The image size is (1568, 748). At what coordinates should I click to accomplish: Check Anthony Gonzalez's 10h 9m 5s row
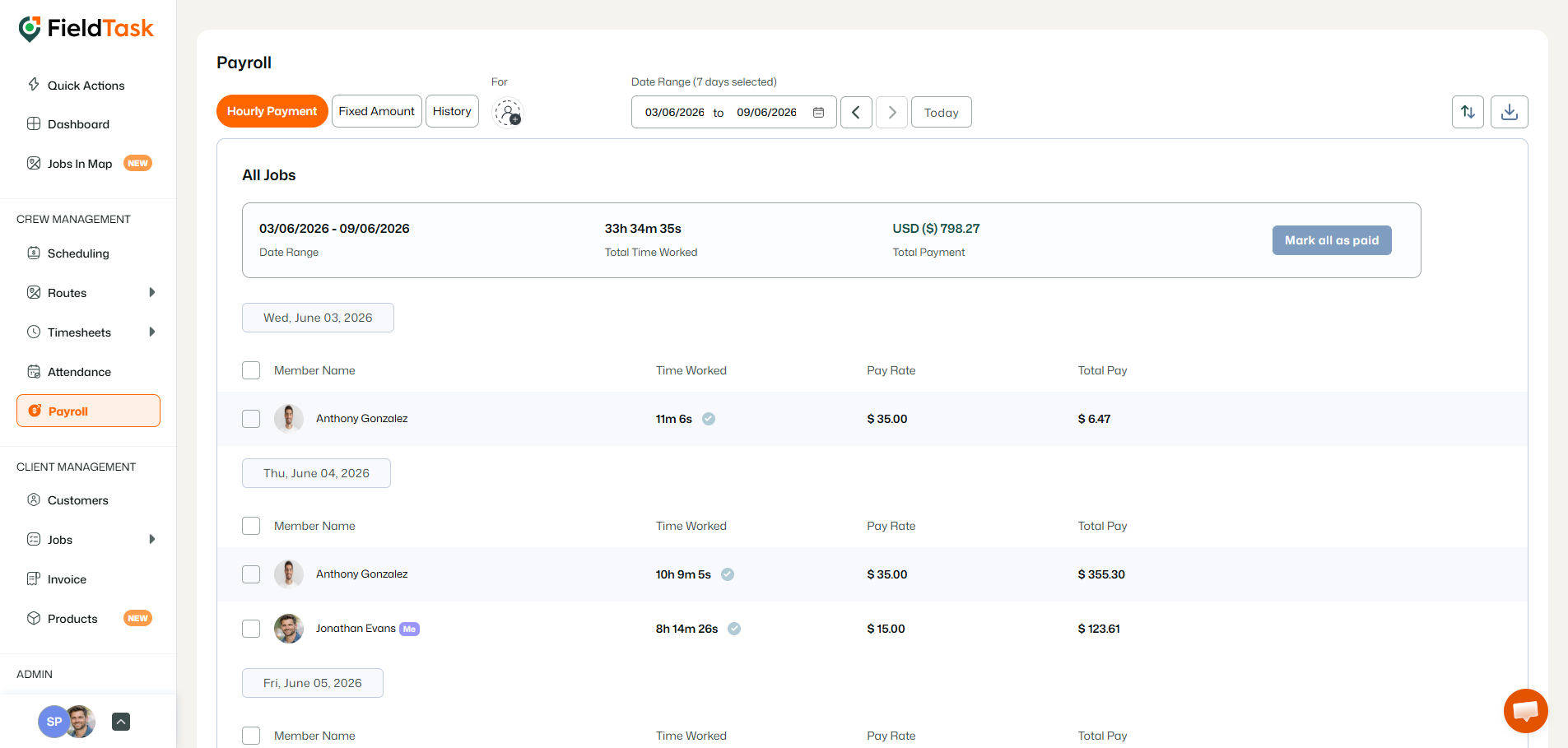(251, 574)
